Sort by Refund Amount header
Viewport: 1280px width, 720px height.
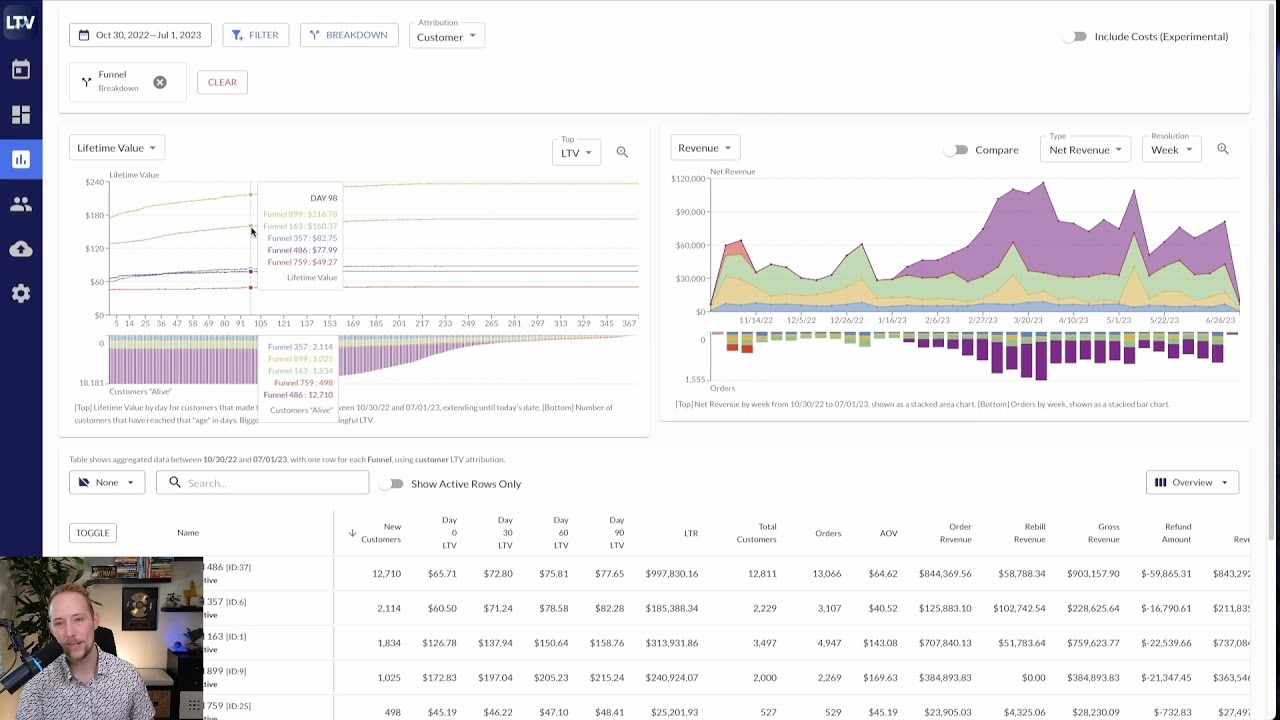[1177, 533]
